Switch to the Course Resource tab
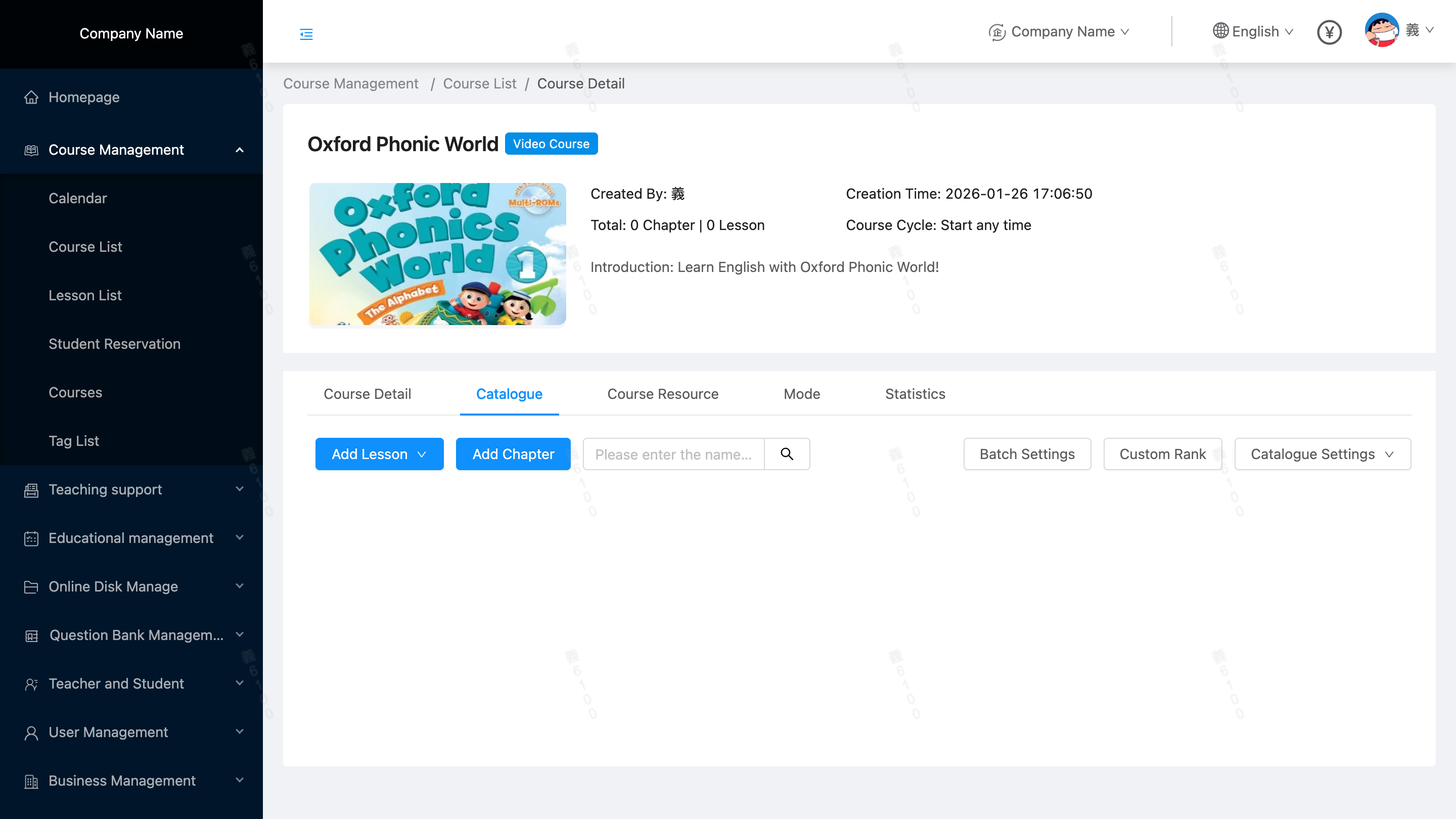Screen dimensions: 1456x819 (662, 394)
